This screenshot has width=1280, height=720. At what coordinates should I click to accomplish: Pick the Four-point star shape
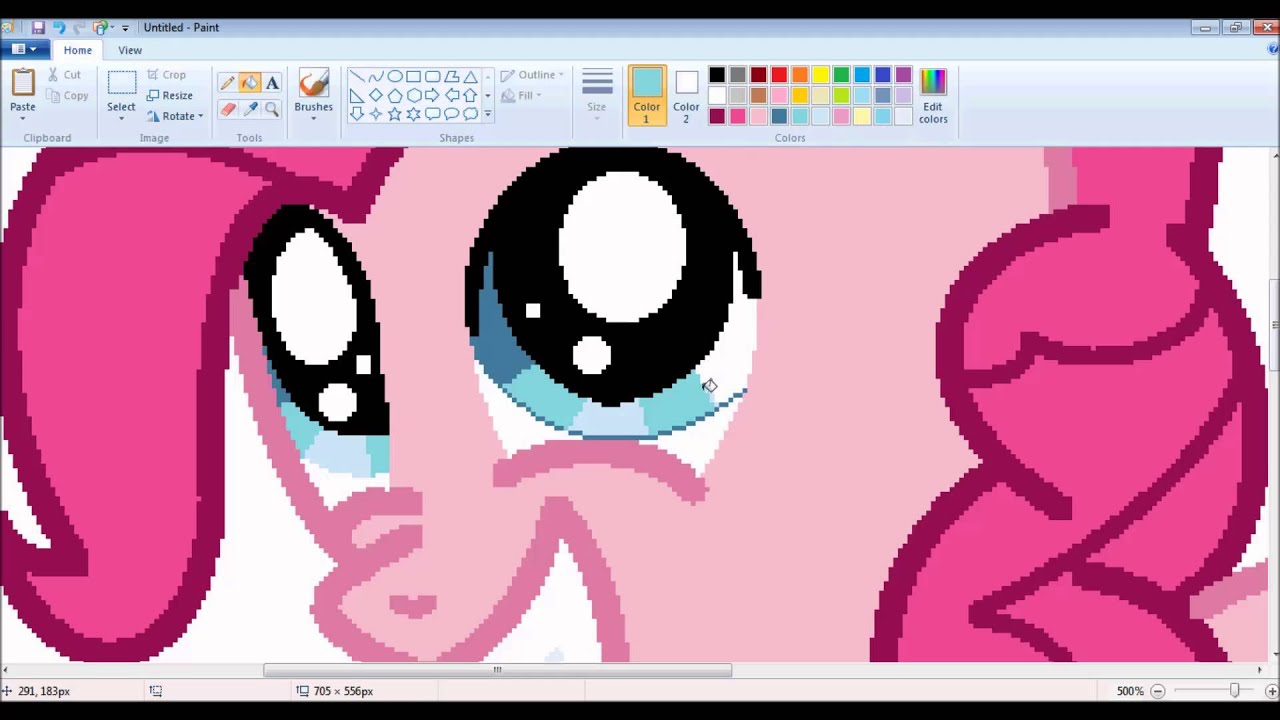point(376,114)
